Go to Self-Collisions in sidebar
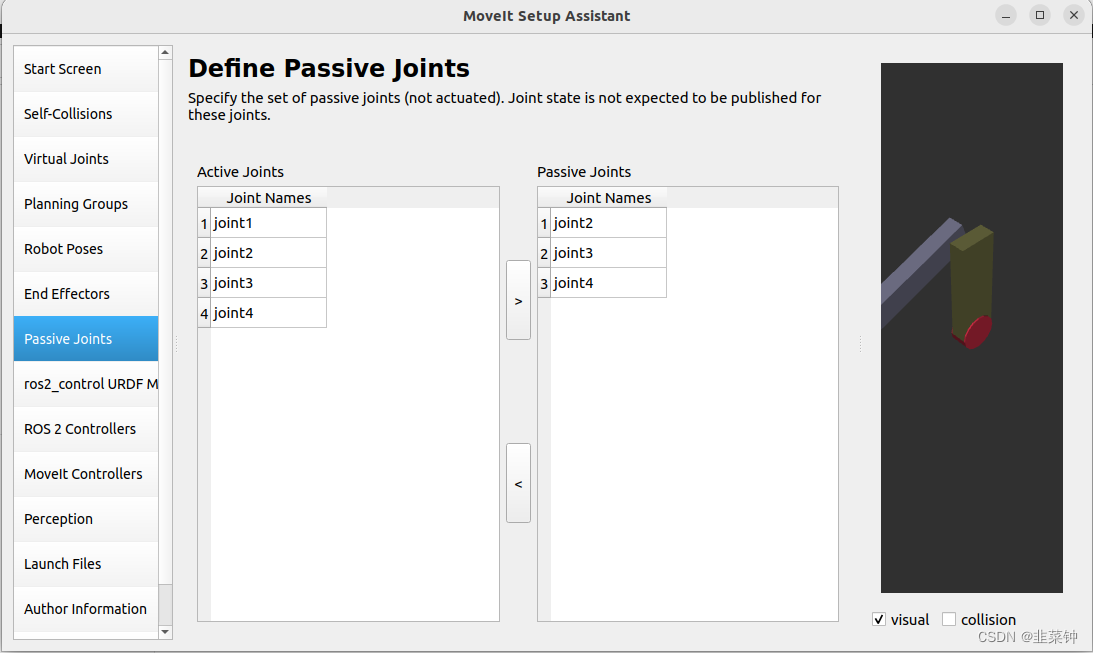 [86, 114]
